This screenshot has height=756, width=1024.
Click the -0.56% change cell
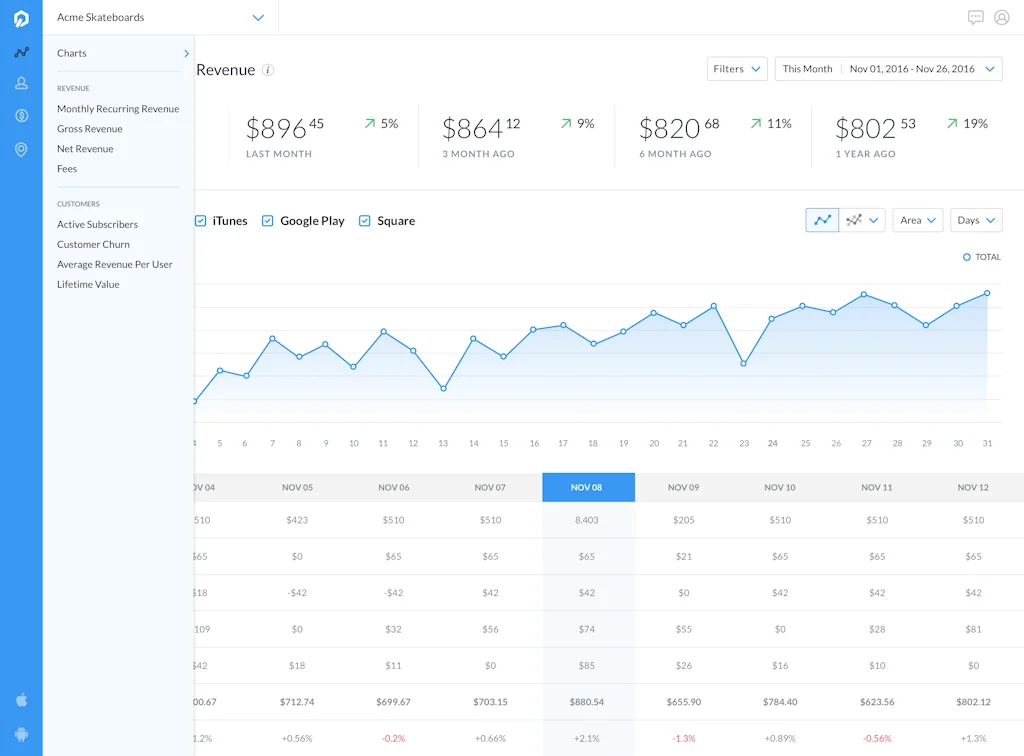[877, 738]
